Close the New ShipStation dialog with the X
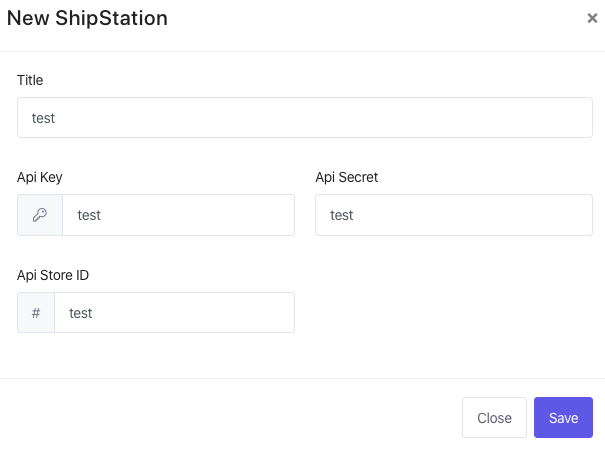The image size is (605, 449). pyautogui.click(x=592, y=18)
